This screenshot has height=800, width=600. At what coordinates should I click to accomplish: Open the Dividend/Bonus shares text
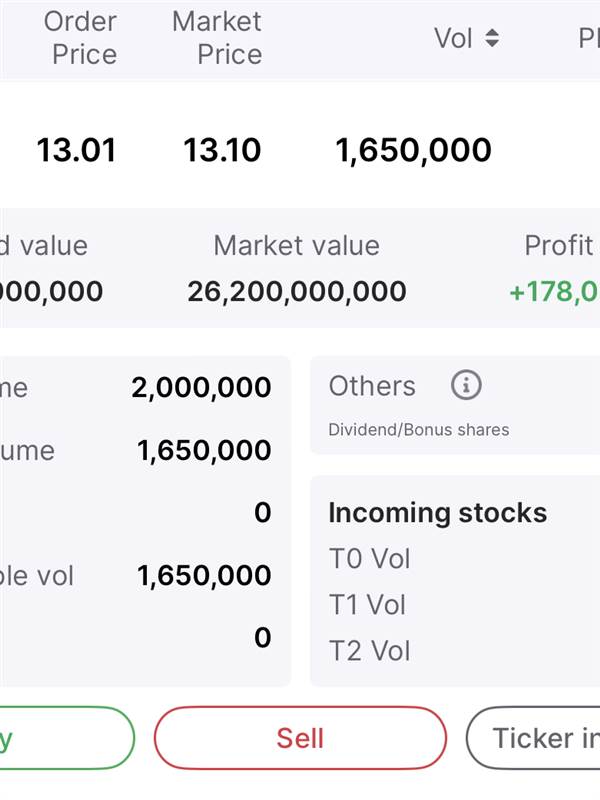tap(419, 430)
